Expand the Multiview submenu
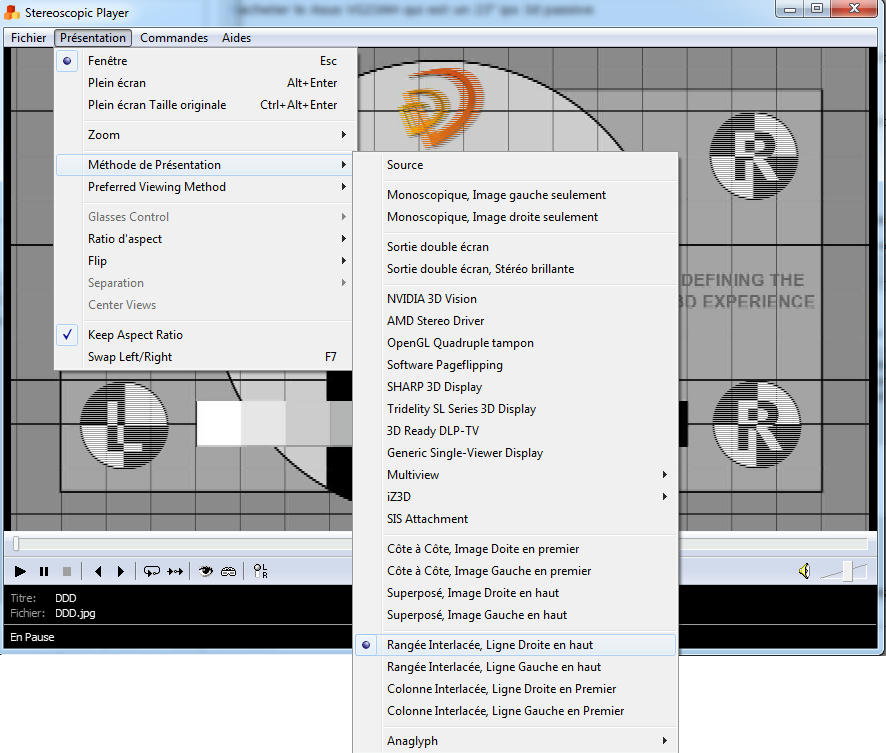 click(515, 475)
